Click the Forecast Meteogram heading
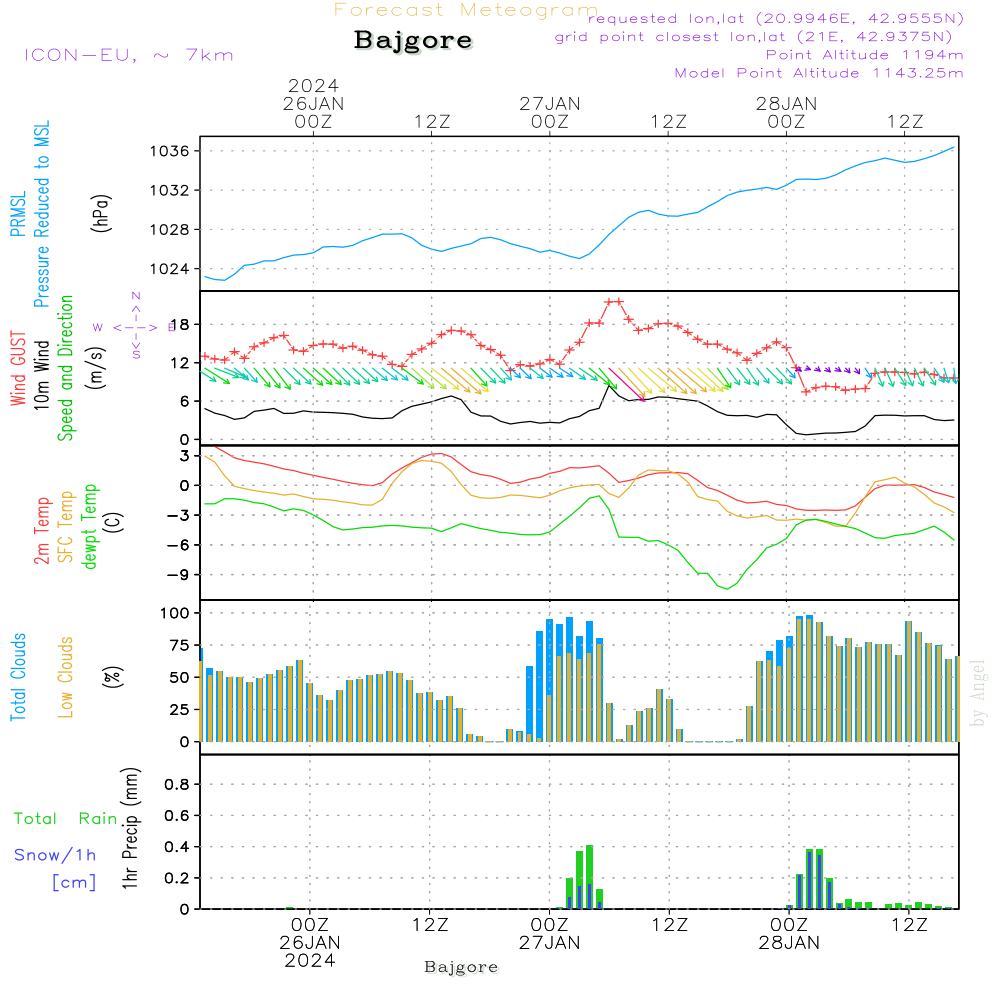 (x=466, y=10)
